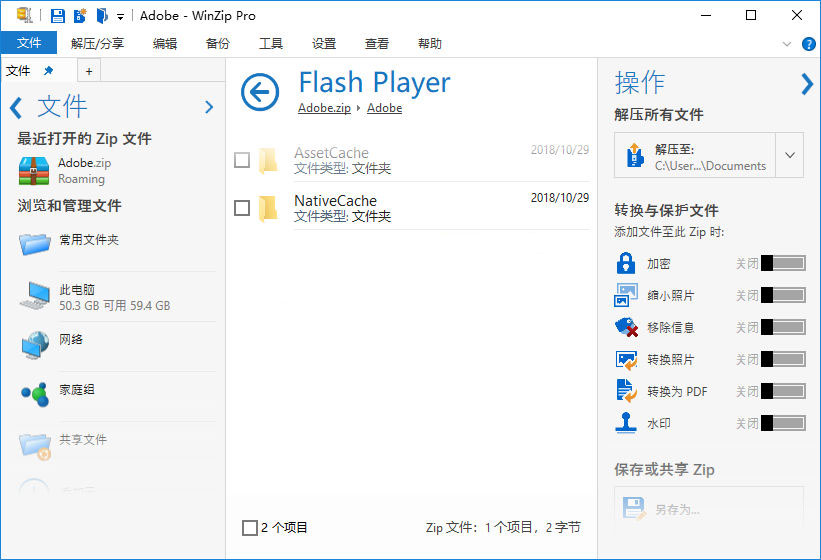Toggle the 水印 watermark switch

[x=783, y=423]
